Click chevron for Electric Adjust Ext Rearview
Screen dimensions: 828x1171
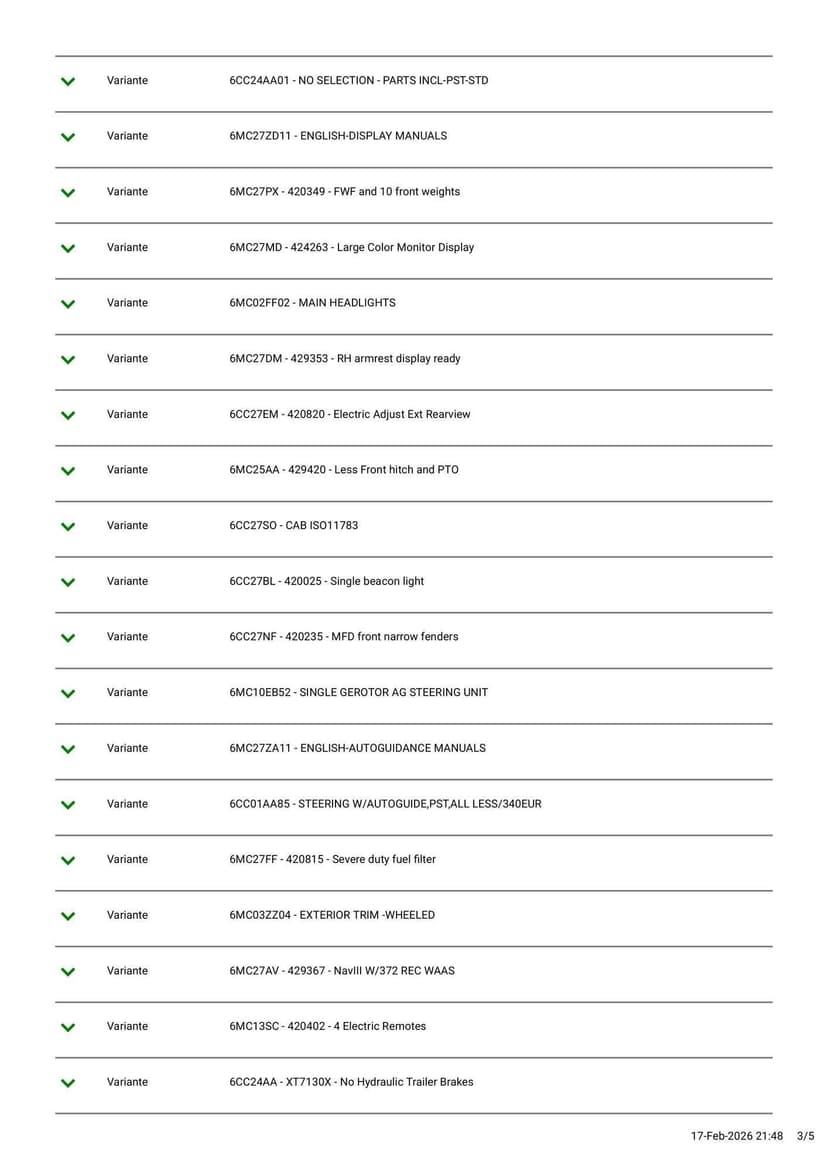click(67, 415)
